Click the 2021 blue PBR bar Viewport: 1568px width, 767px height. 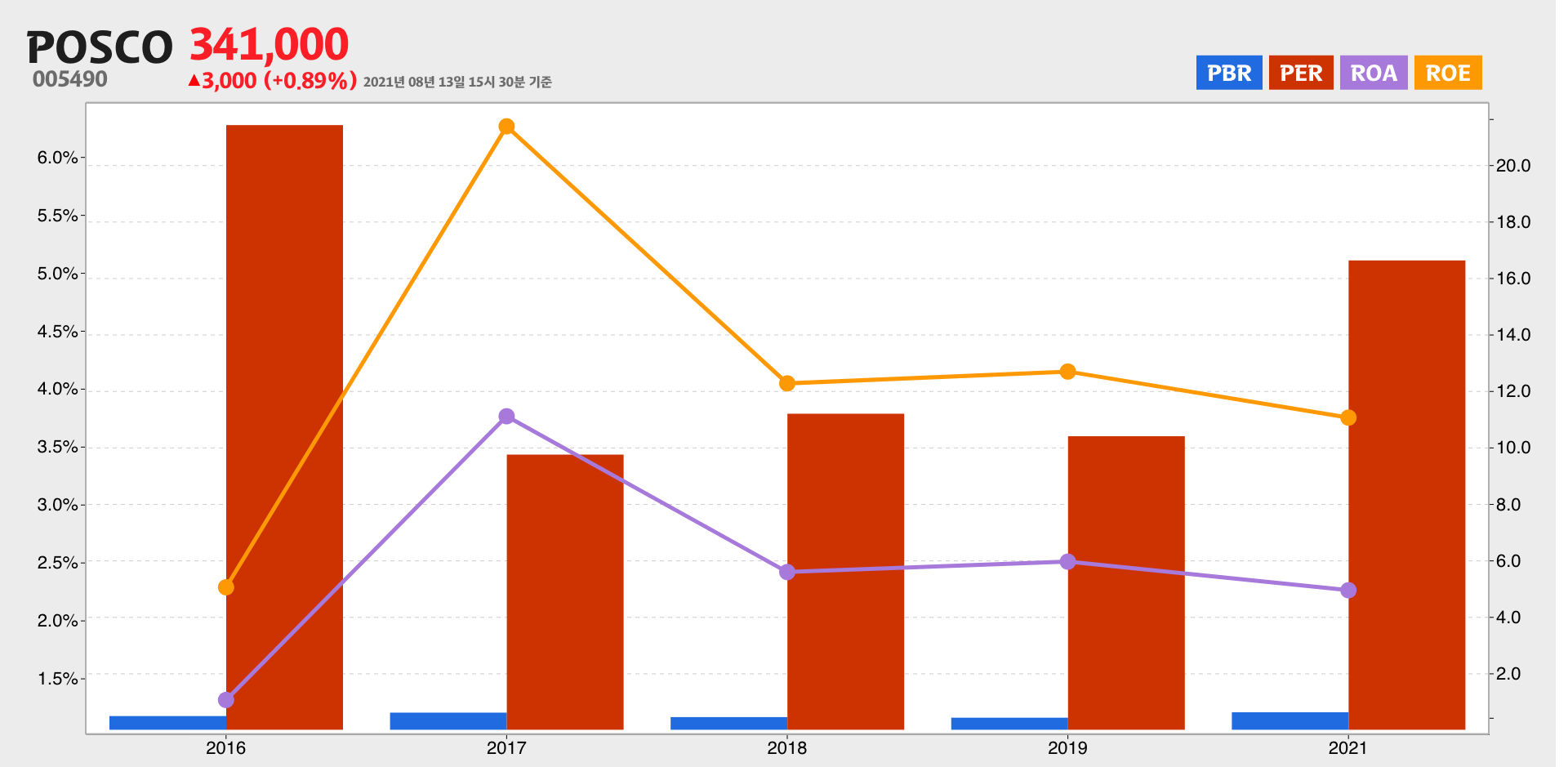(x=1290, y=721)
